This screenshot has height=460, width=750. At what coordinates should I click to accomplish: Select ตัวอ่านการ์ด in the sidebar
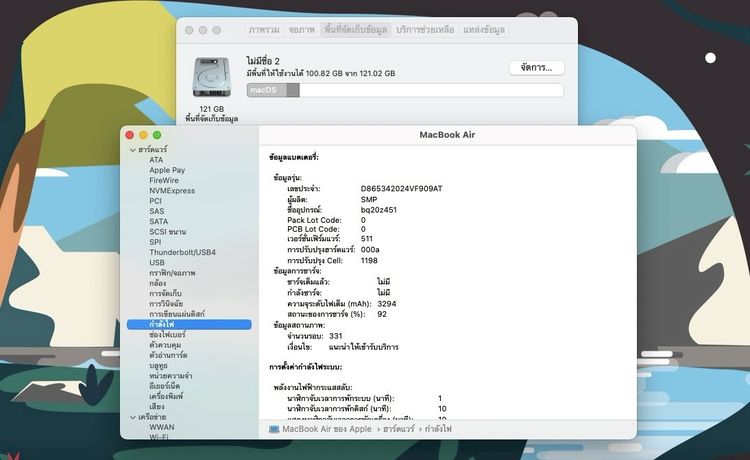(168, 355)
